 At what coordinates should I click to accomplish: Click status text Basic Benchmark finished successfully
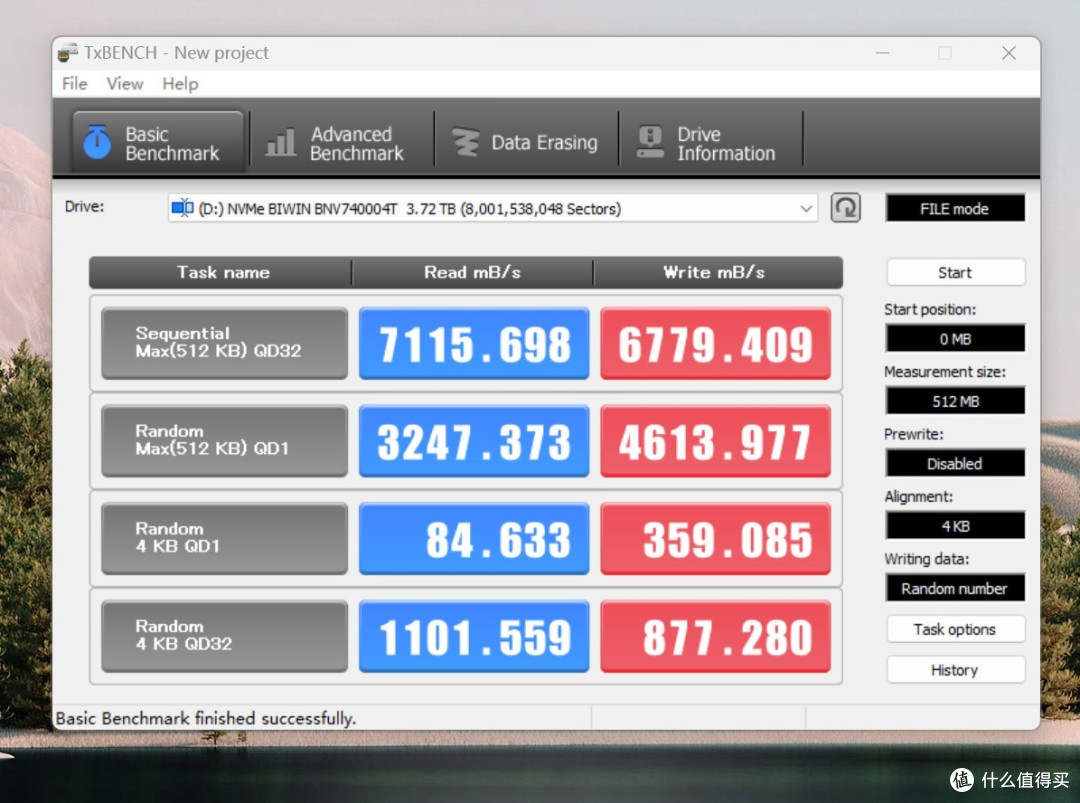(x=206, y=718)
